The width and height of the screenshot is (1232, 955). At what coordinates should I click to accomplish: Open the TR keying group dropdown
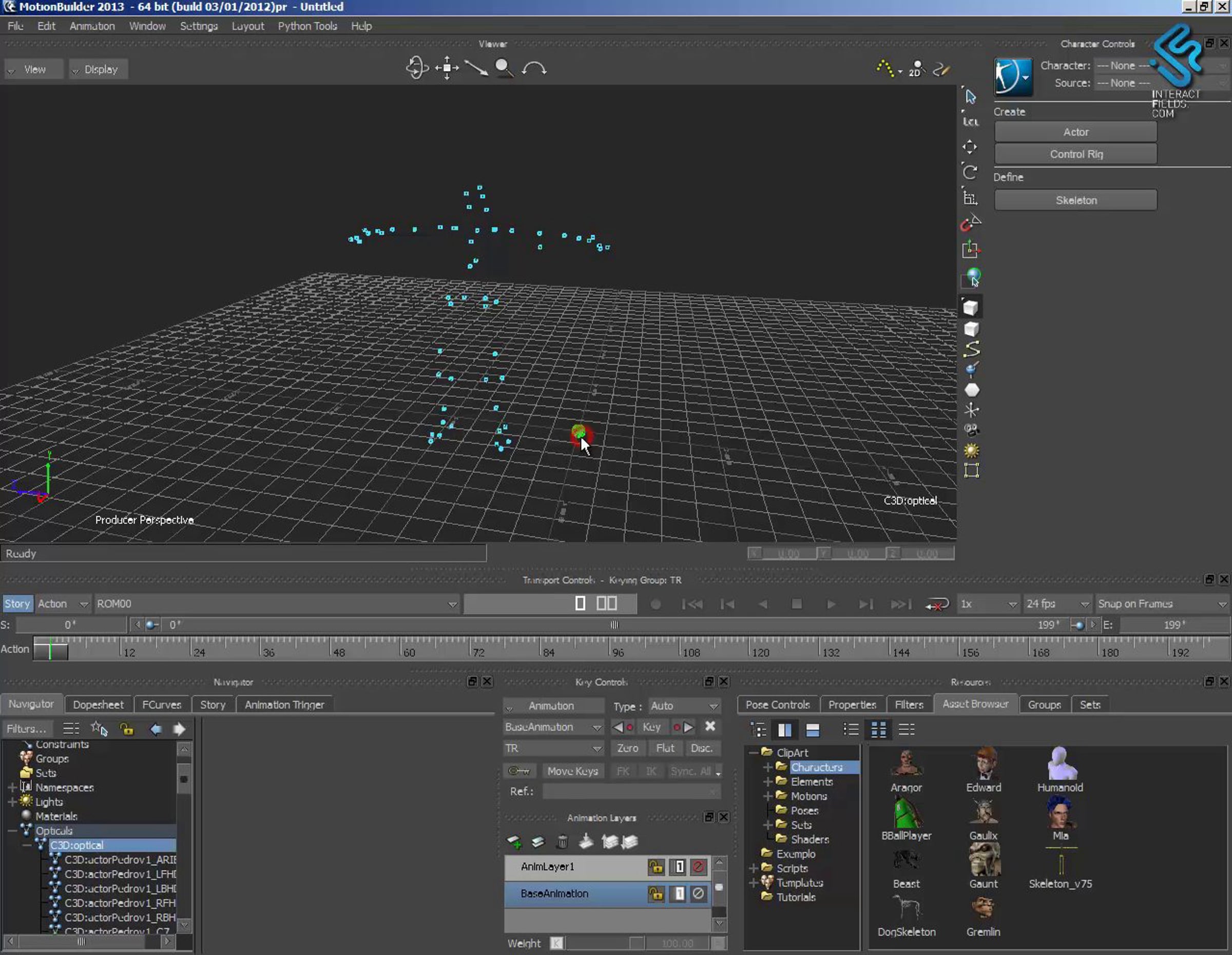tap(553, 748)
